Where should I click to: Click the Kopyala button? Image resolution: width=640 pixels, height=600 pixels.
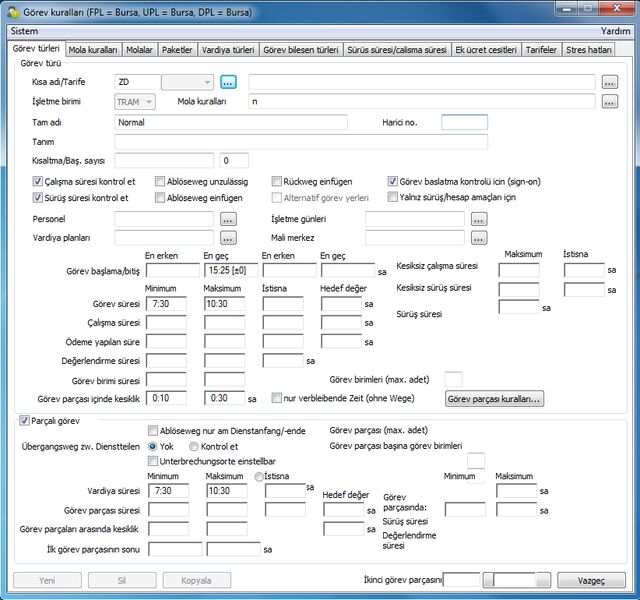tap(197, 580)
